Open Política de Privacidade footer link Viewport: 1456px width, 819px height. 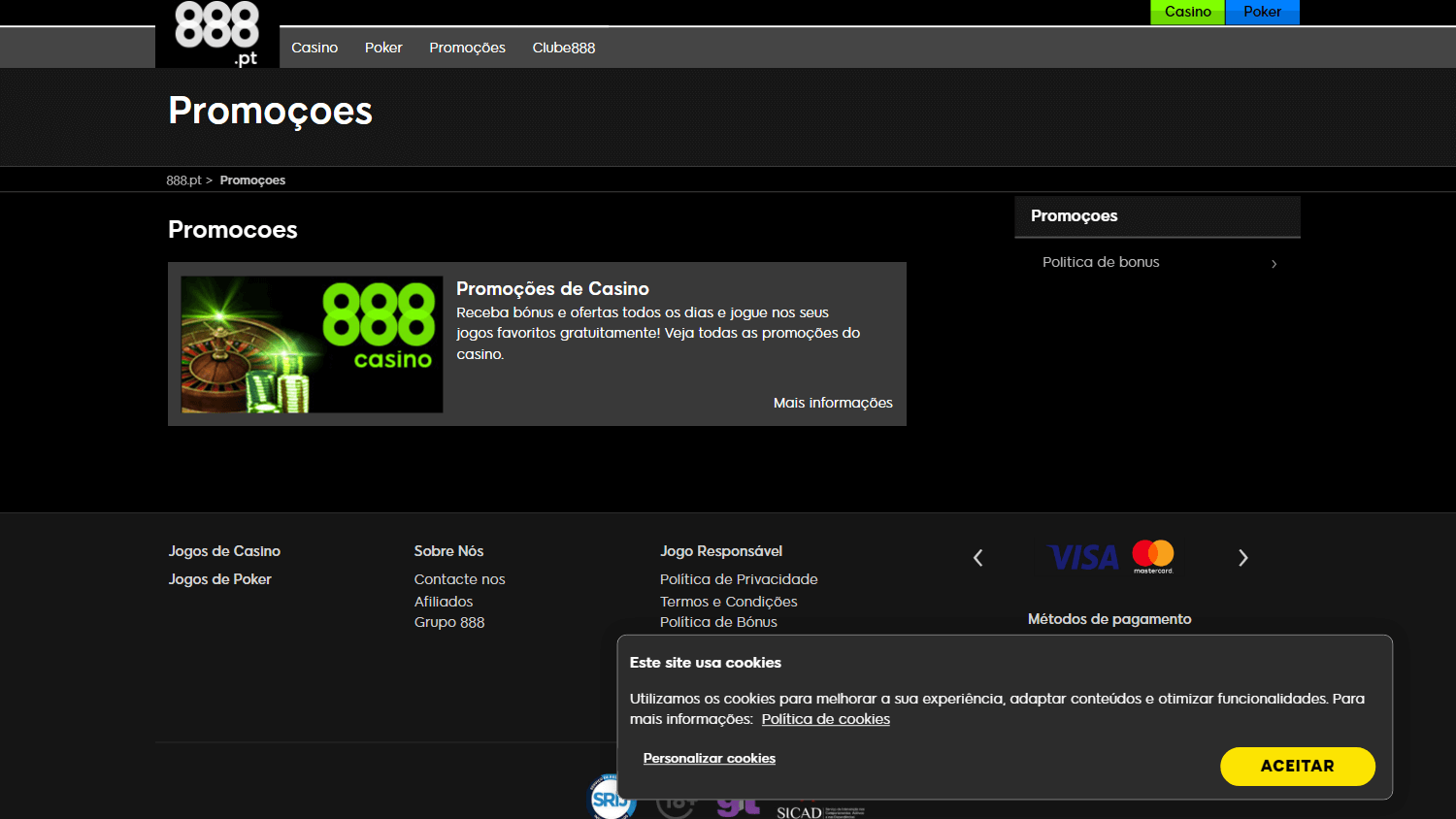coord(739,579)
